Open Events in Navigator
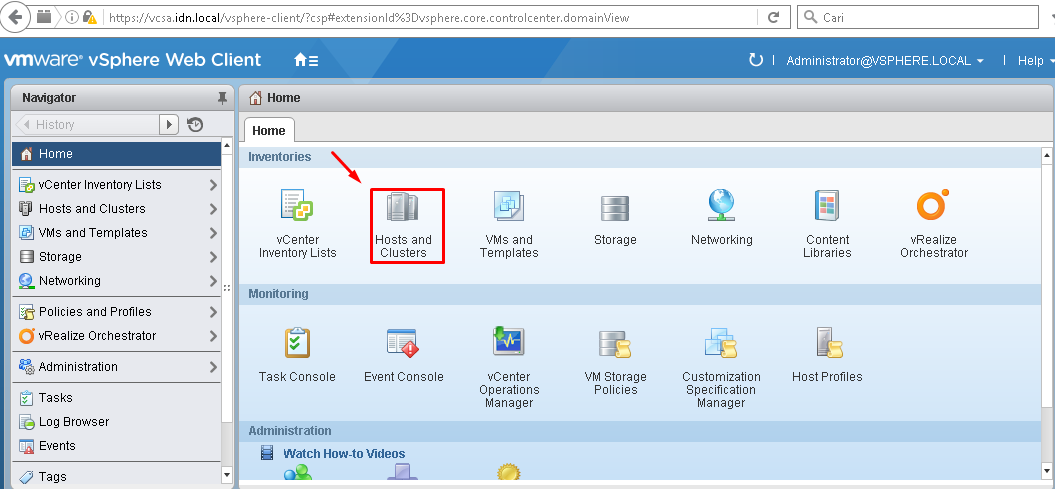This screenshot has width=1055, height=489. tap(116, 445)
